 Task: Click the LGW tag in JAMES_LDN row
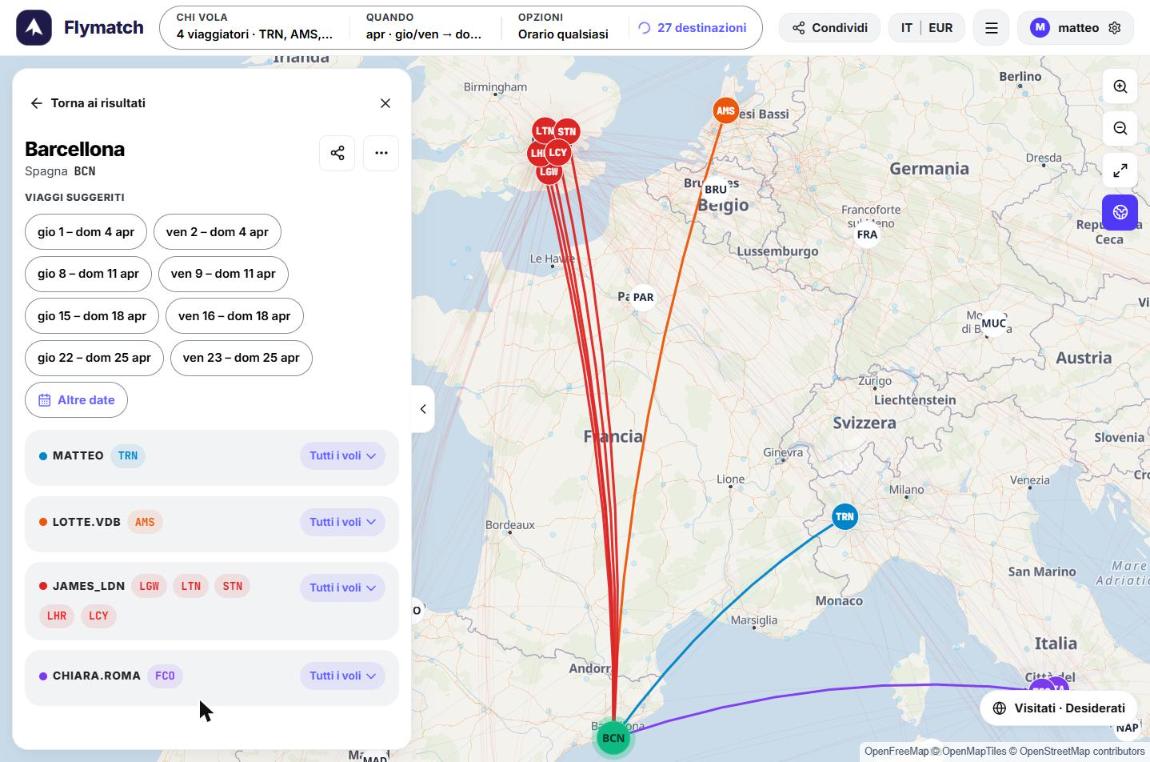pyautogui.click(x=149, y=586)
